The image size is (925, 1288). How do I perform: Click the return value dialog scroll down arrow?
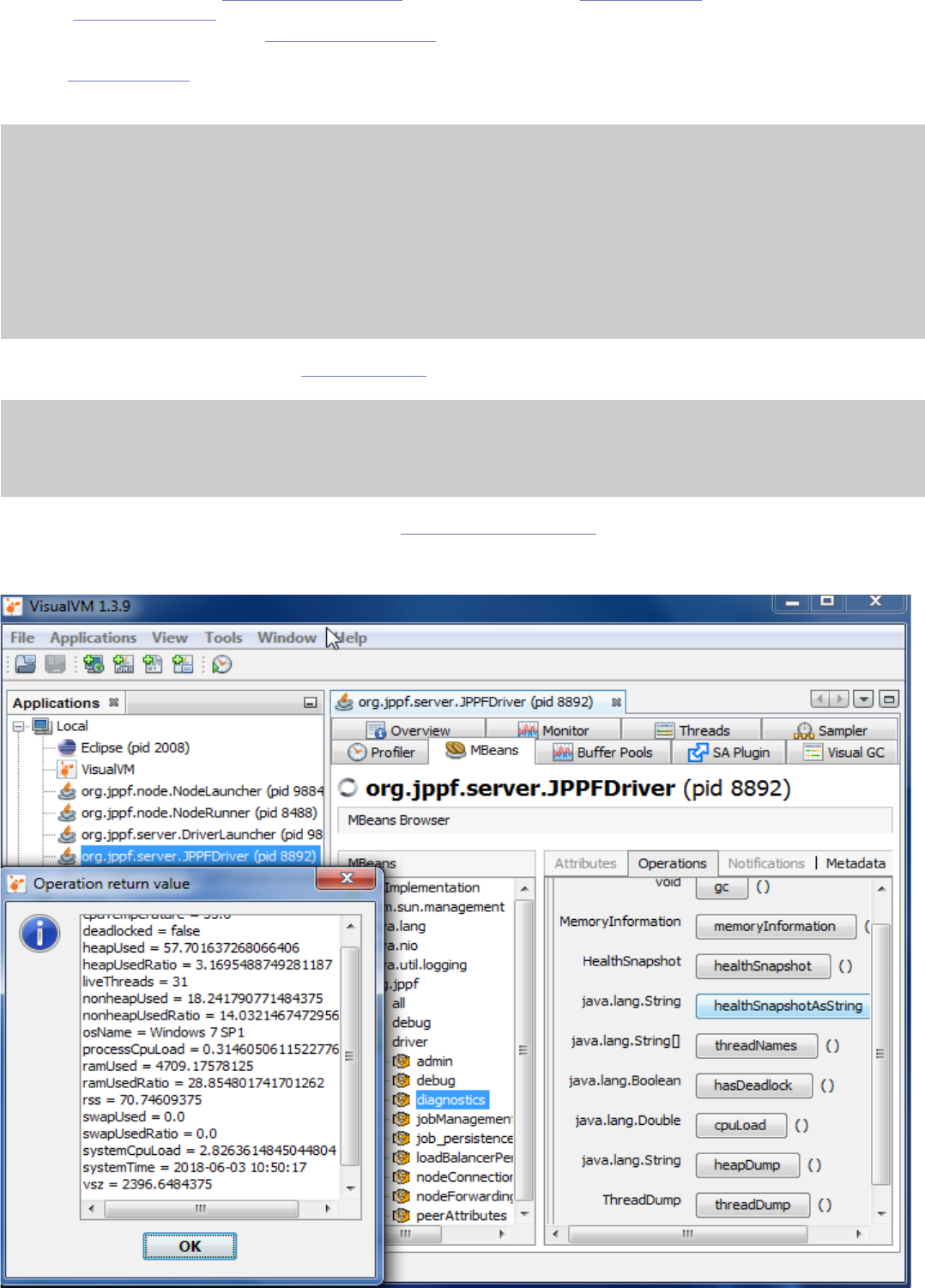(x=350, y=1188)
